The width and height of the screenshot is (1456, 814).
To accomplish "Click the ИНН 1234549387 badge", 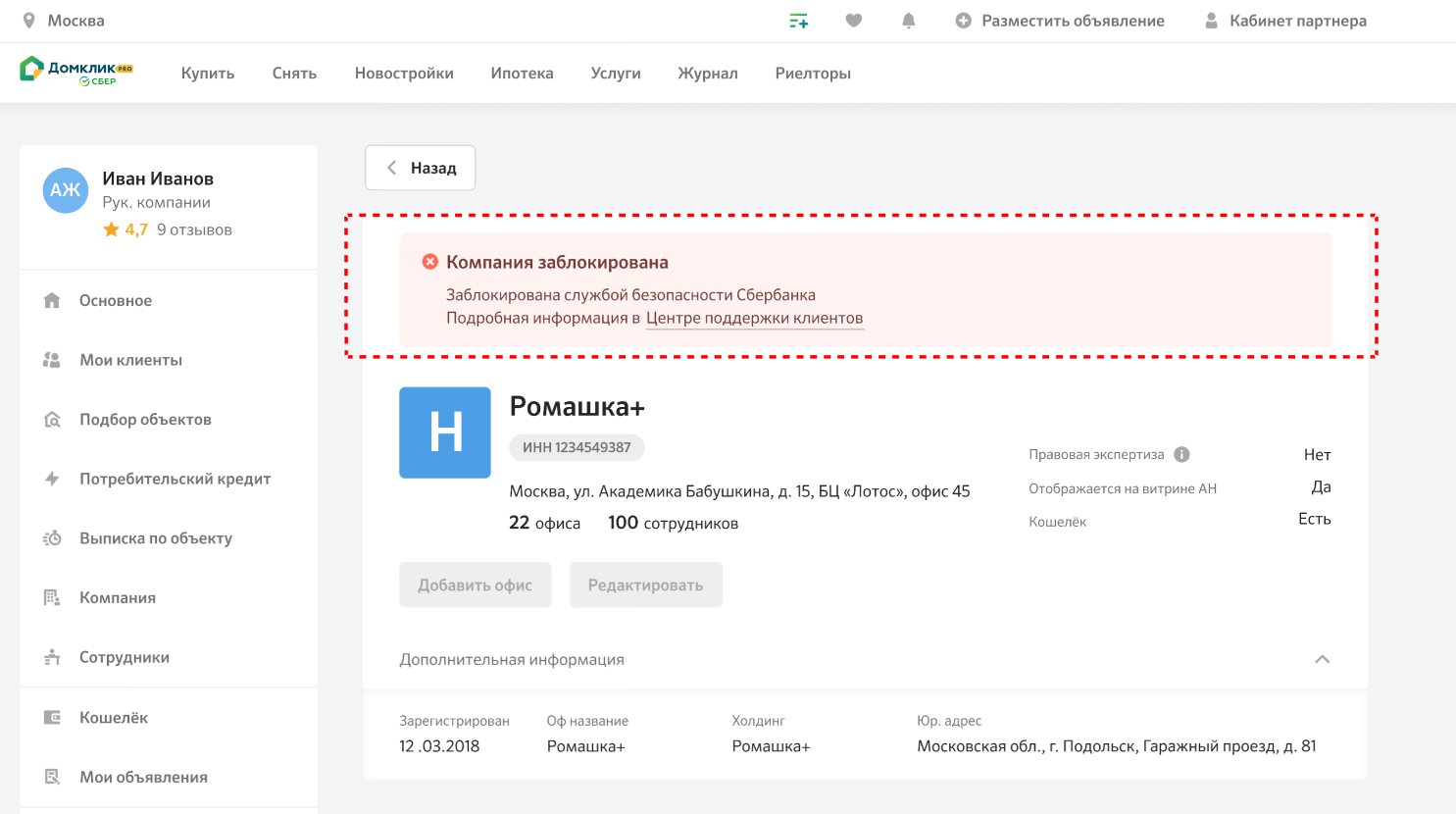I will (x=577, y=447).
